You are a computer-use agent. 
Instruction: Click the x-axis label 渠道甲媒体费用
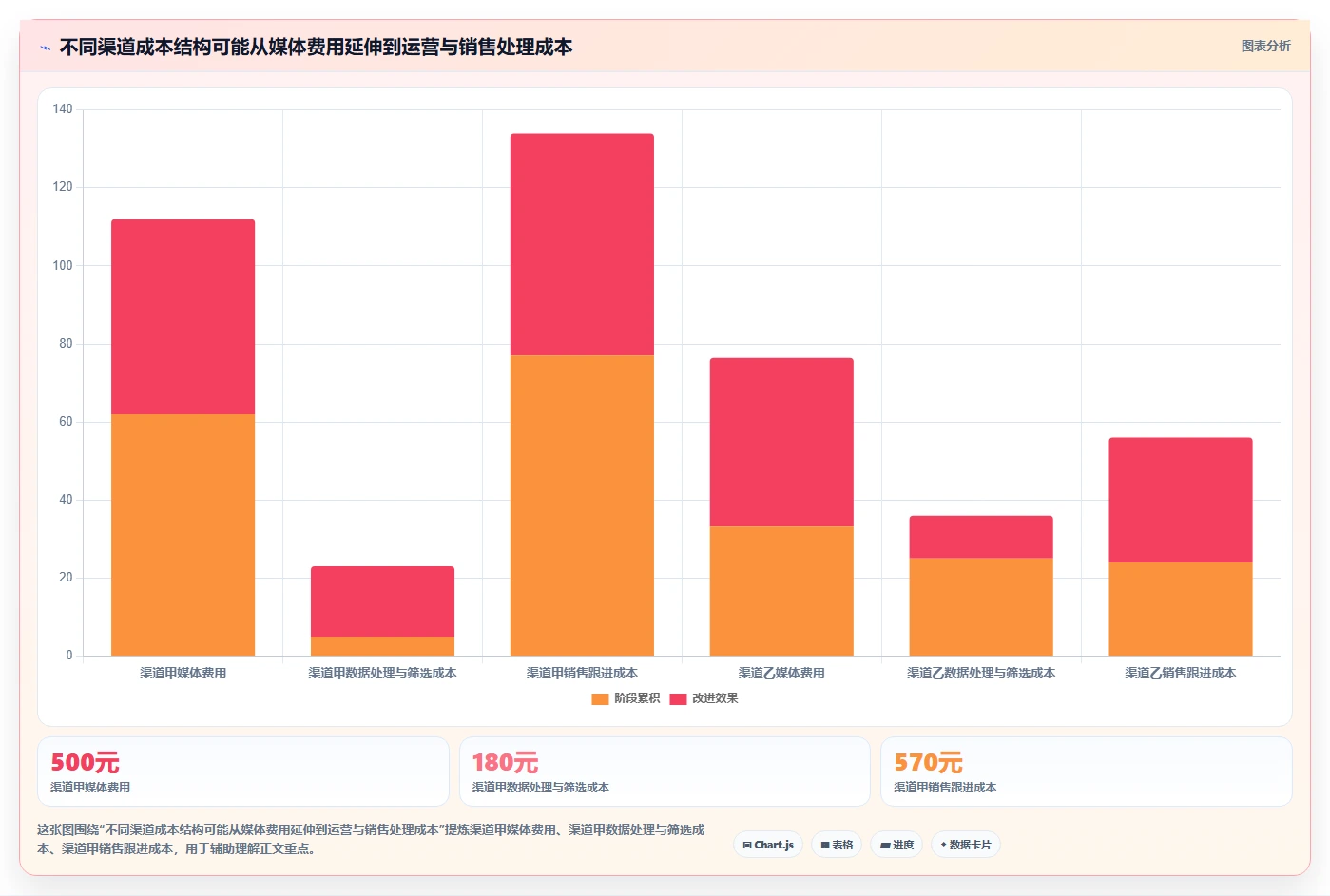point(183,673)
